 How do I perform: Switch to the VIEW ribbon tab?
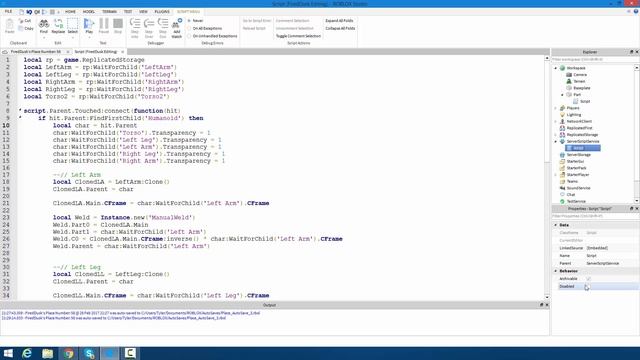[x=143, y=11]
